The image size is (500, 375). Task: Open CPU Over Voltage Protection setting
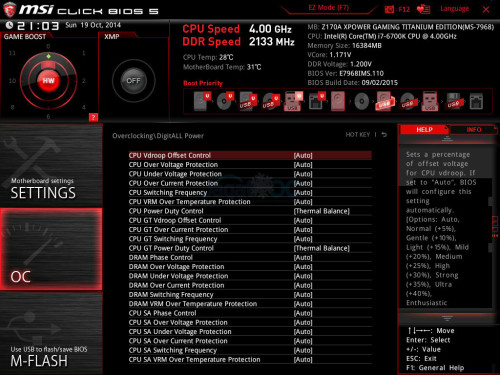(250, 165)
